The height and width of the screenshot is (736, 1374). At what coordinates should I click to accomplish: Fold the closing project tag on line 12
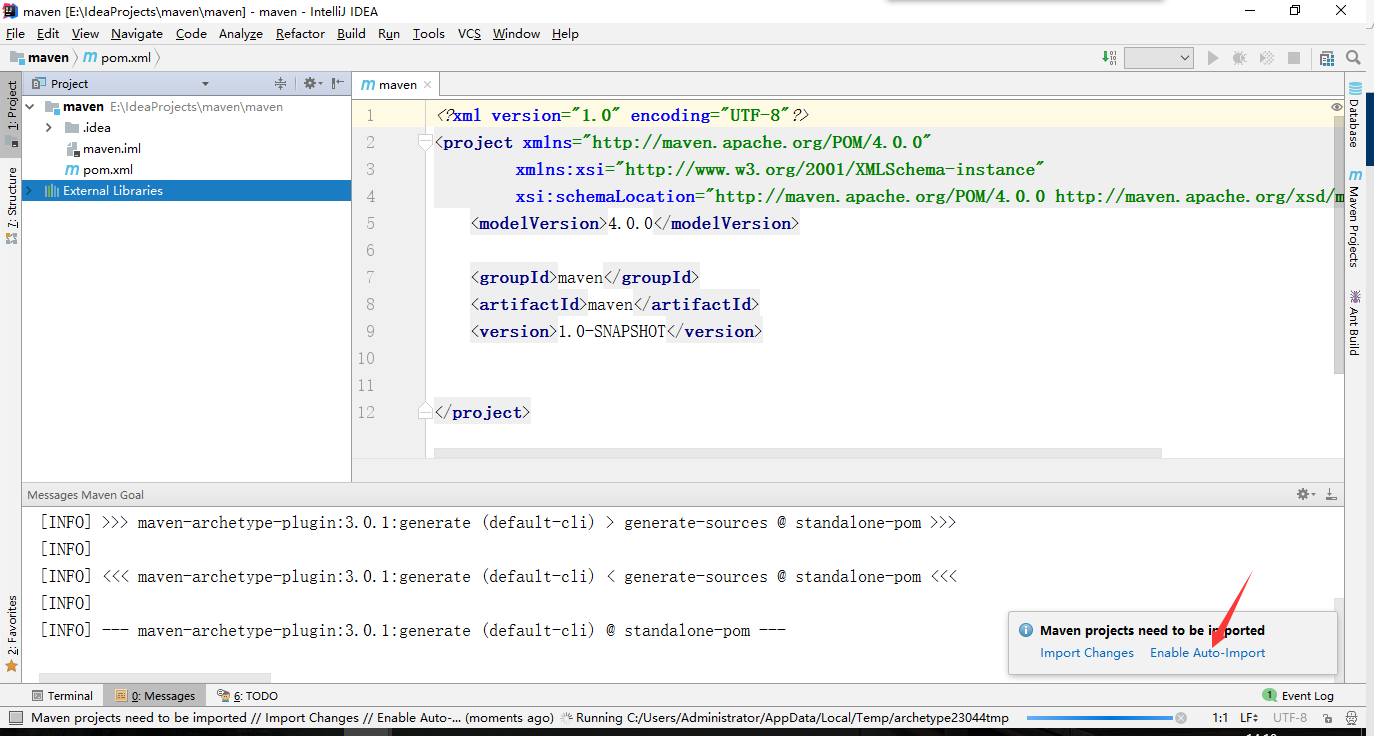425,412
